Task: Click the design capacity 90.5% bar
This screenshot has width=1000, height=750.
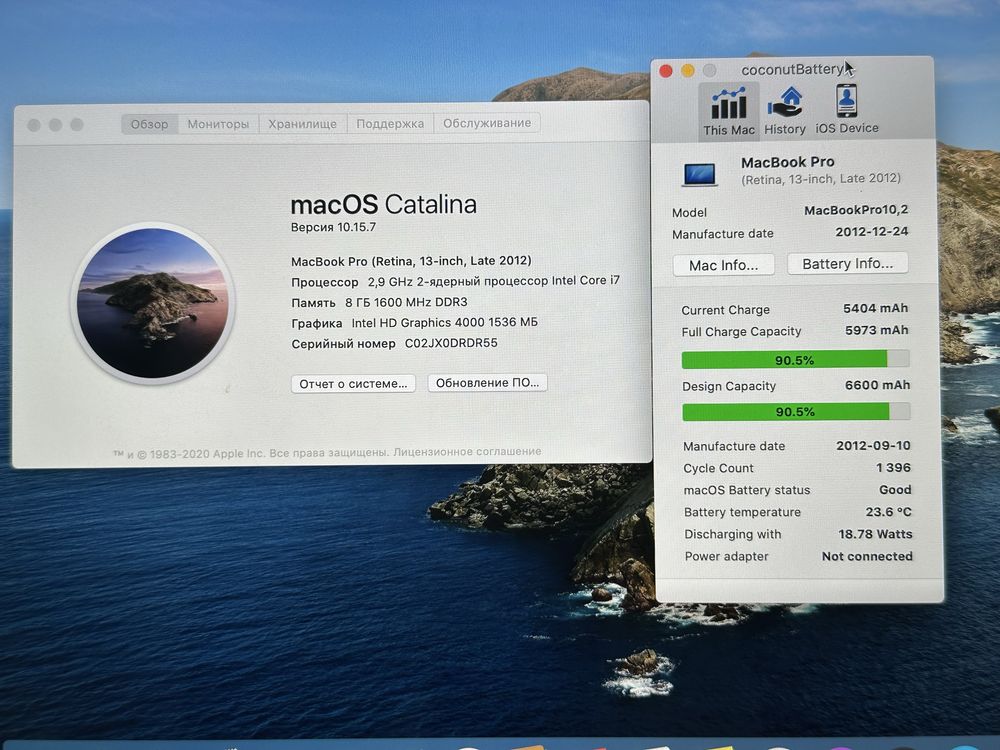Action: 795,411
